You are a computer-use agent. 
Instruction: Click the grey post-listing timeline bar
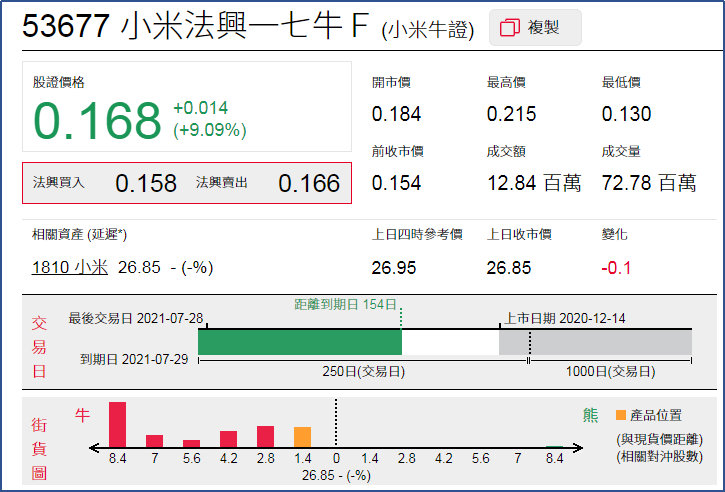pos(596,342)
